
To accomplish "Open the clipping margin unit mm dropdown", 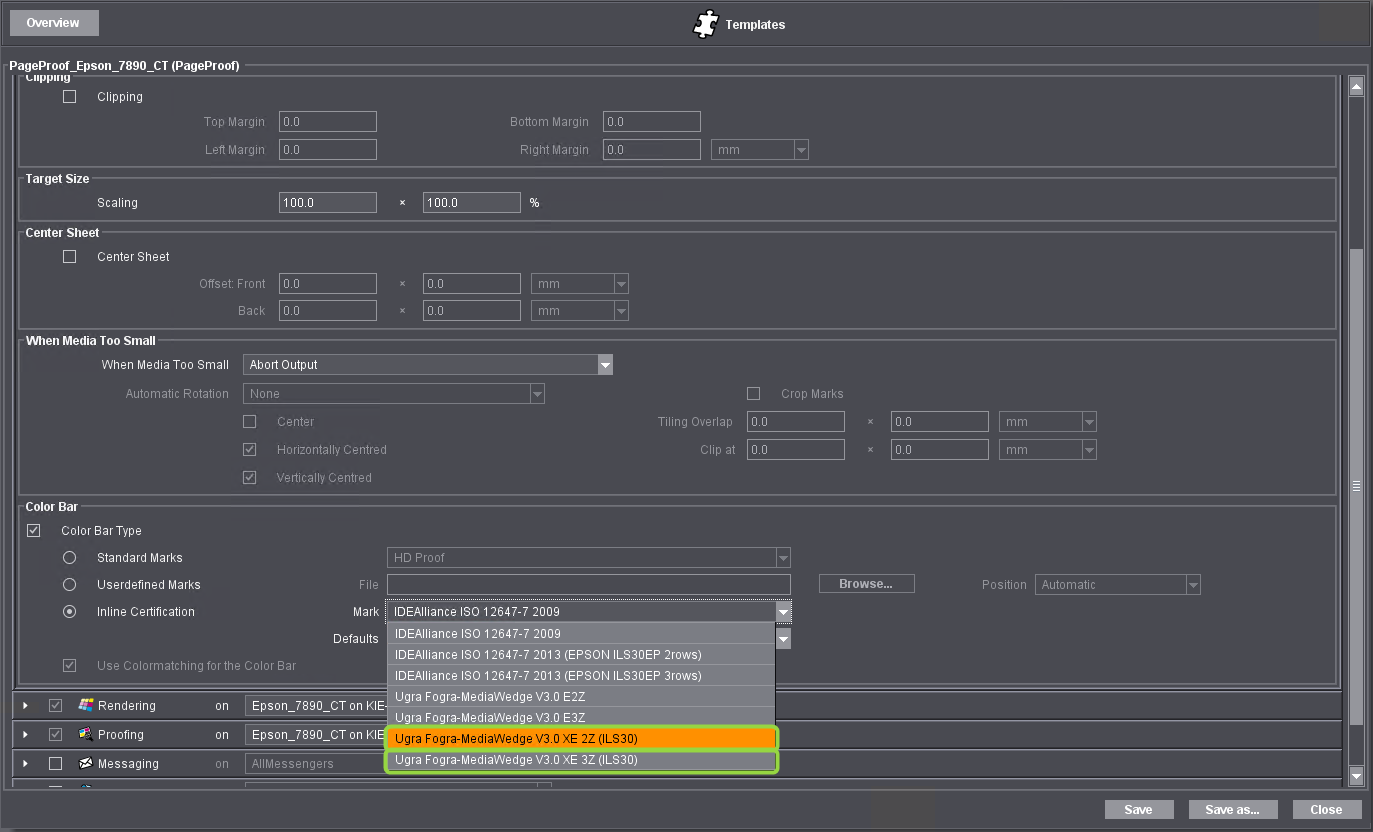I will coord(759,150).
